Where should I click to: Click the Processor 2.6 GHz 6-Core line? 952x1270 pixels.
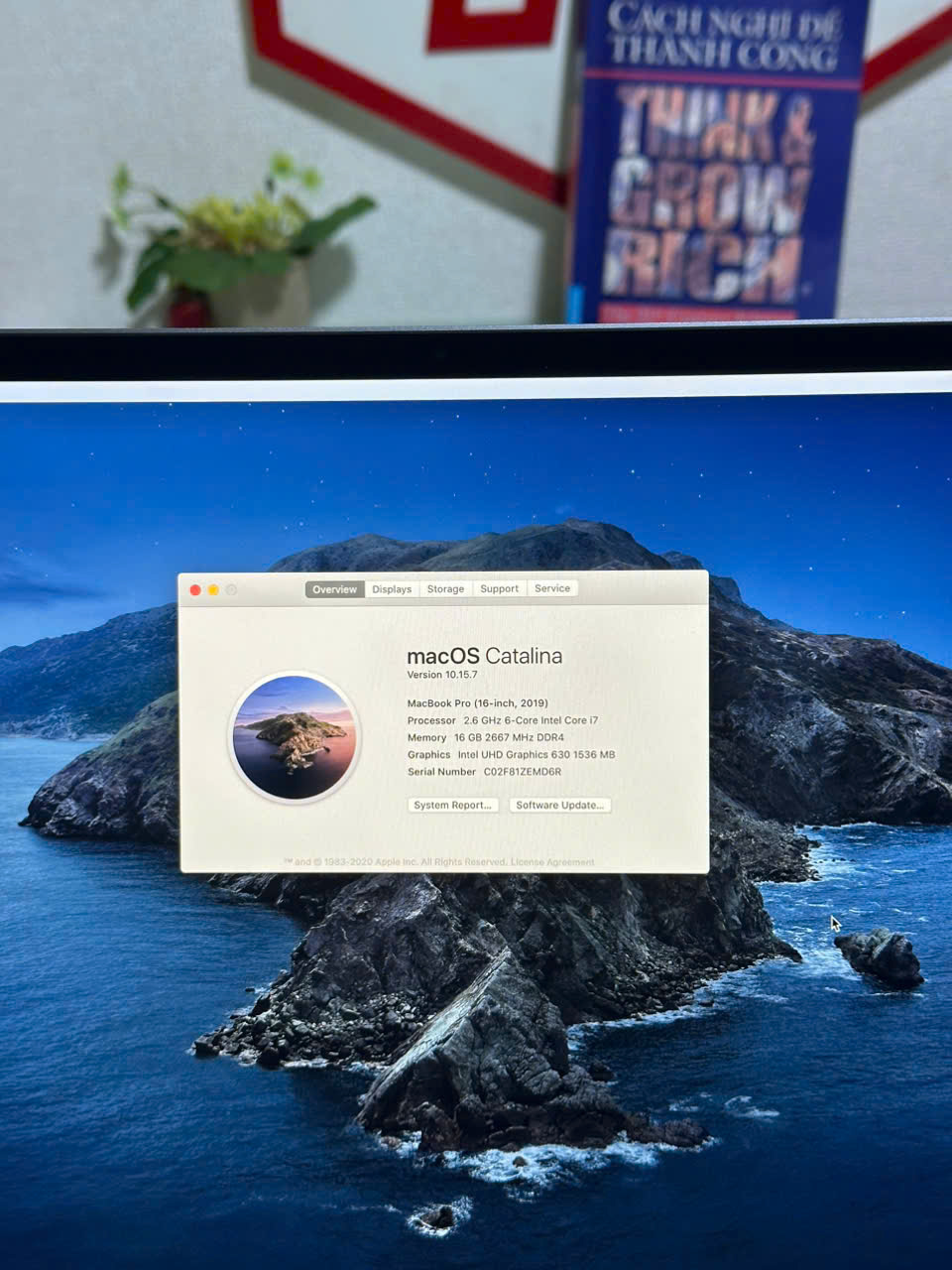click(x=502, y=720)
